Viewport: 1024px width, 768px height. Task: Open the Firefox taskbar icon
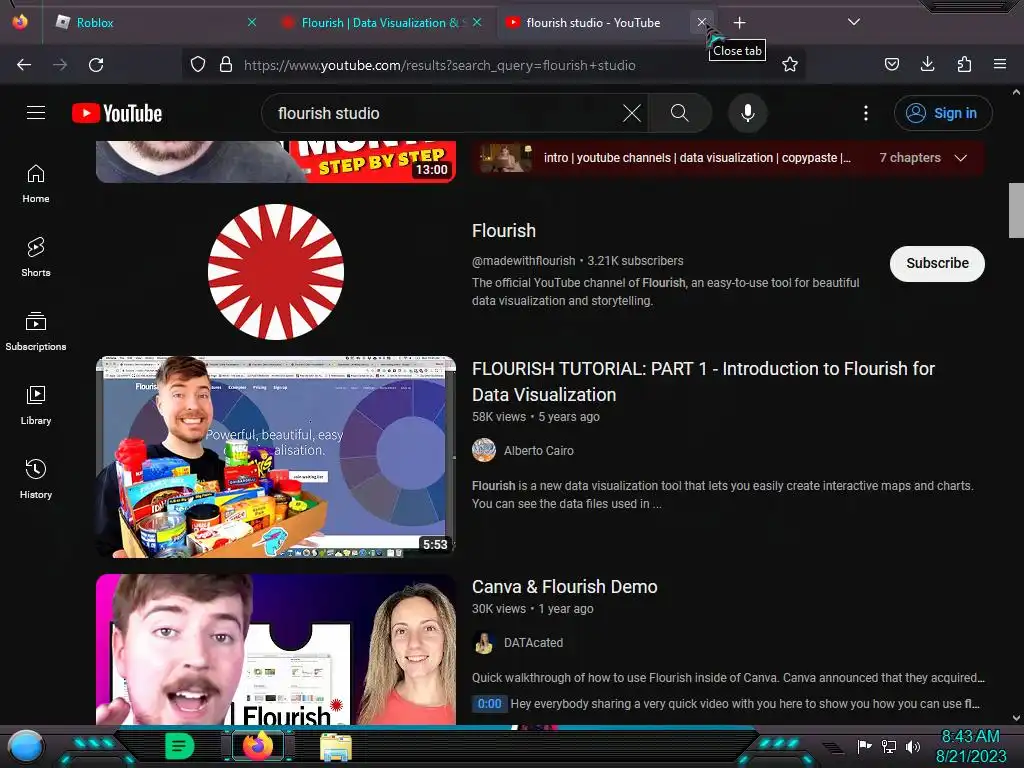(258, 746)
